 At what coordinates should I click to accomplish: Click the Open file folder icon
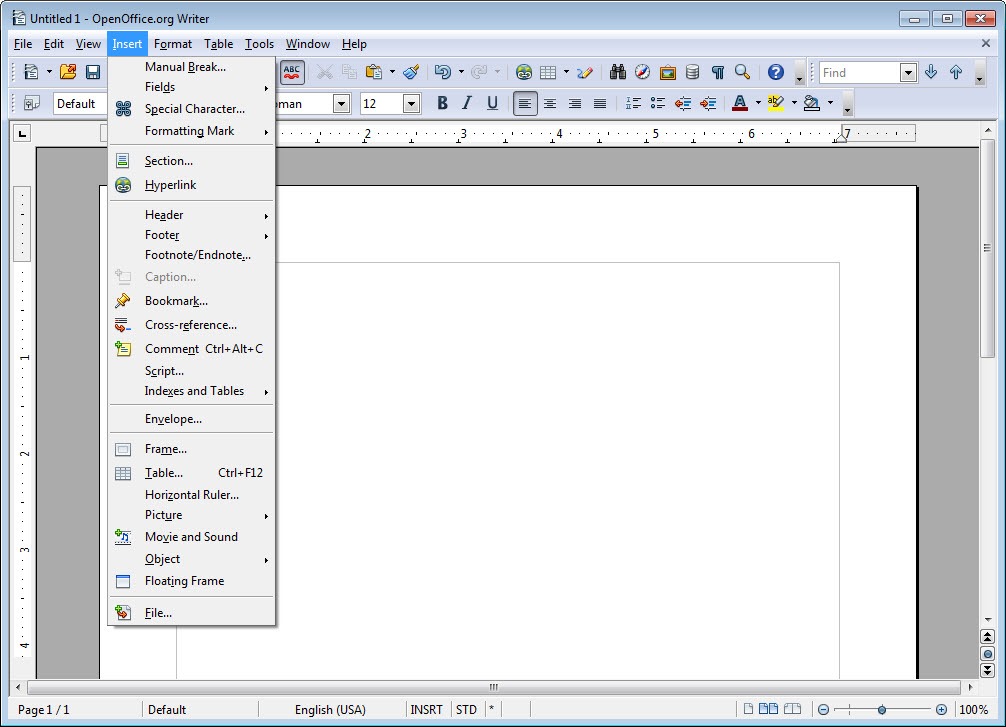[68, 72]
